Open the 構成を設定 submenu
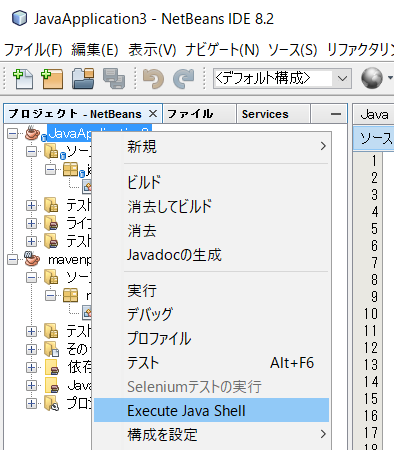Image resolution: width=394 pixels, height=450 pixels. coord(211,434)
